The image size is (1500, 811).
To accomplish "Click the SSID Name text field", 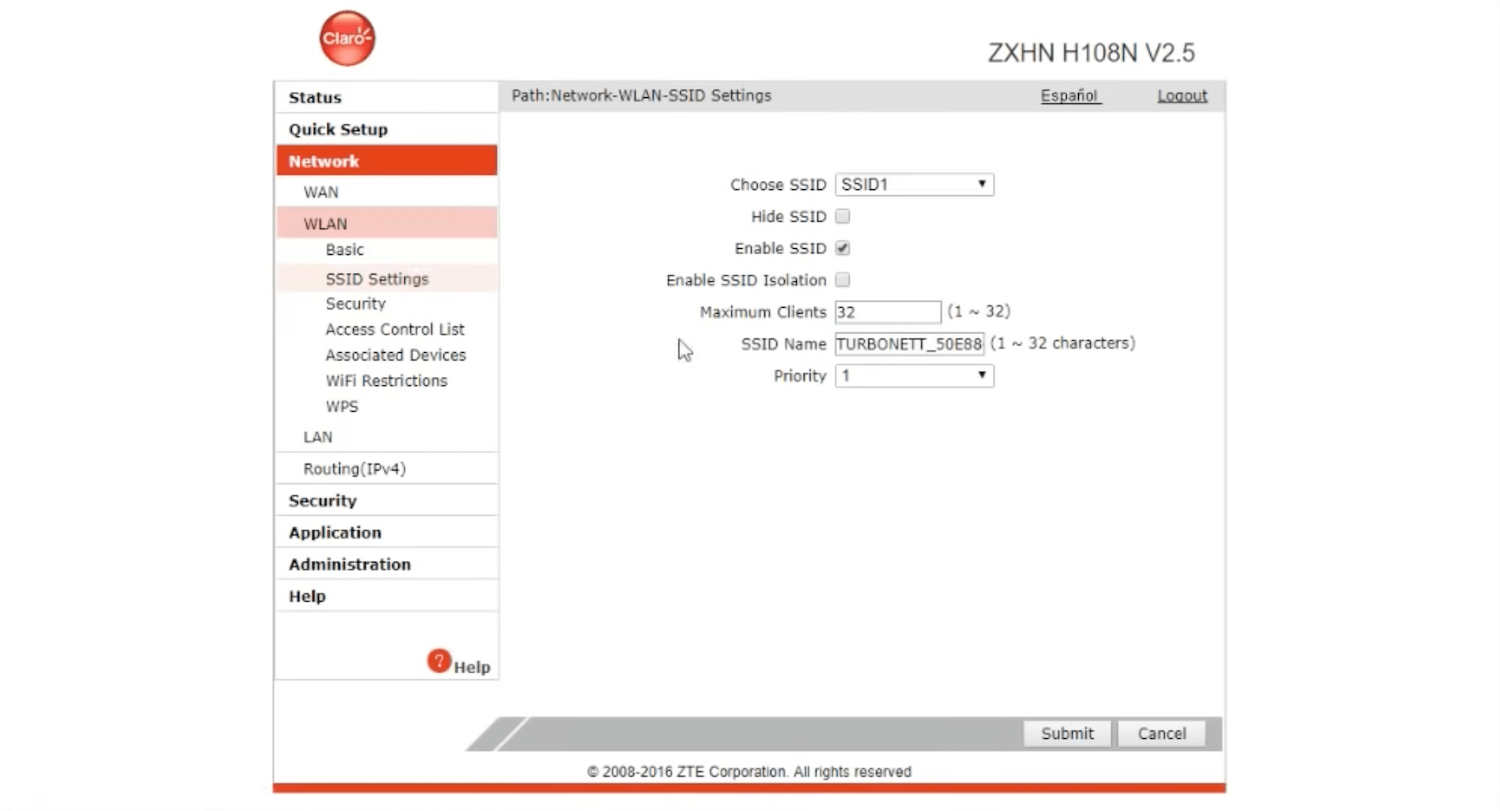I will [x=909, y=344].
